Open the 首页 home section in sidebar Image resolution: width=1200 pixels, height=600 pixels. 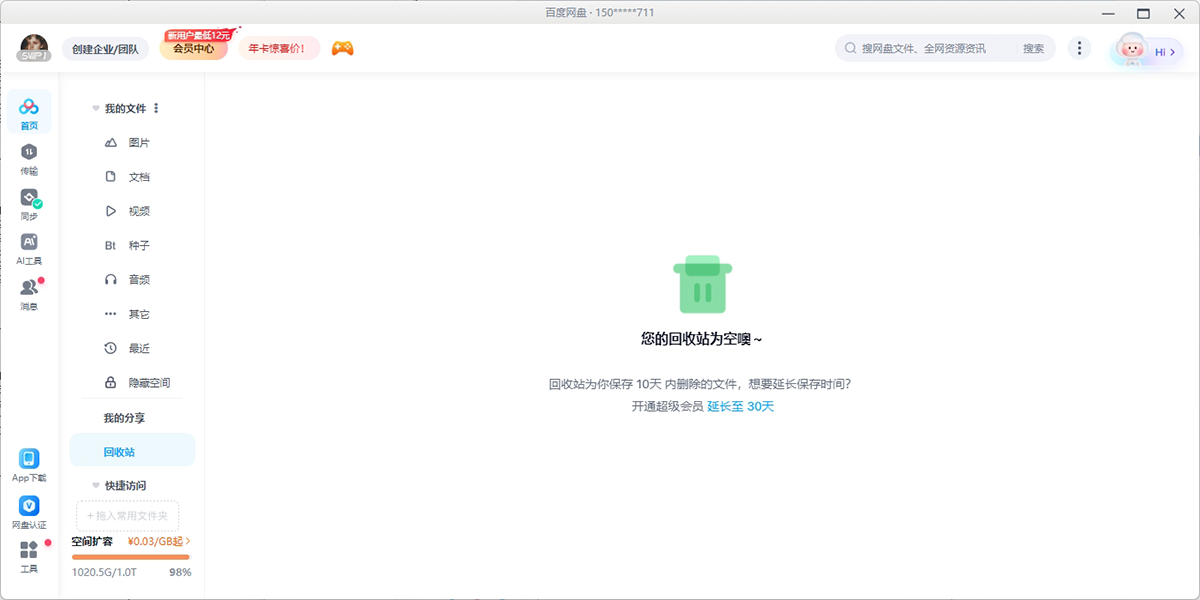pos(29,114)
